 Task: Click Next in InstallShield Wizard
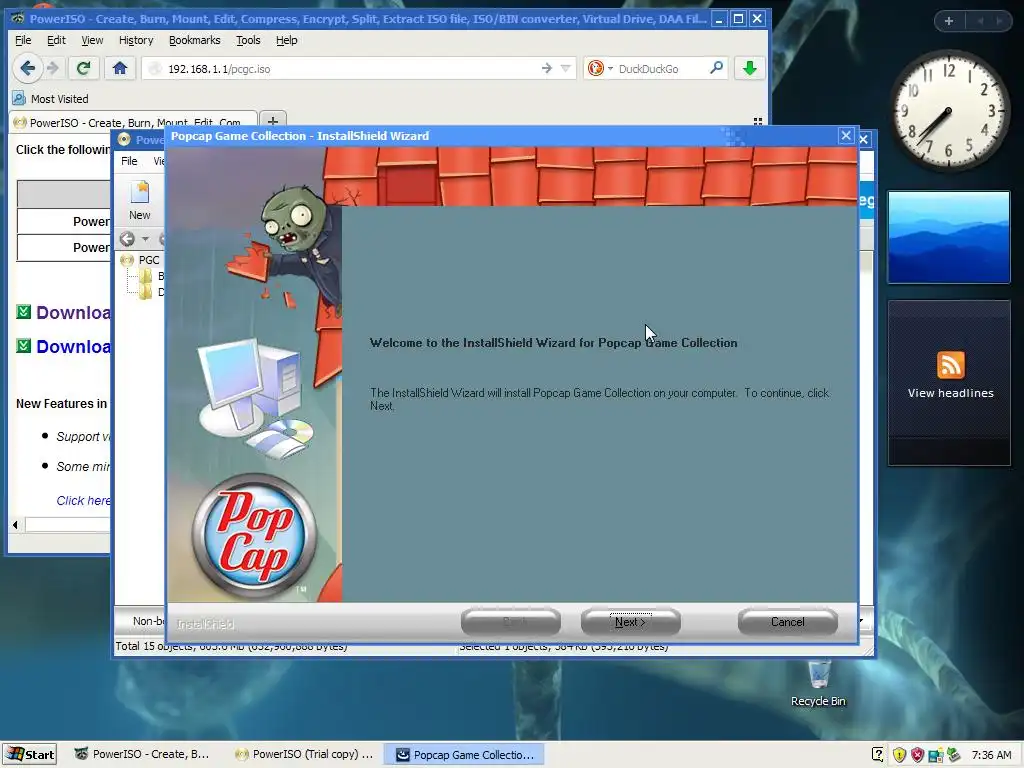tap(630, 622)
